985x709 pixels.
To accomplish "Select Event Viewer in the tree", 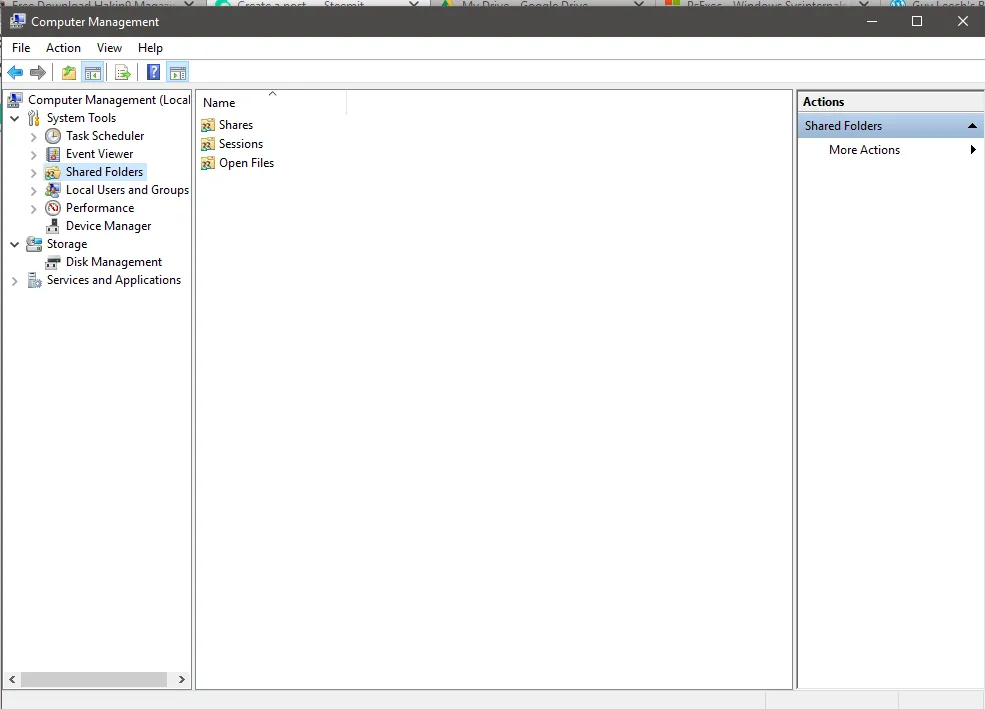I will click(99, 154).
